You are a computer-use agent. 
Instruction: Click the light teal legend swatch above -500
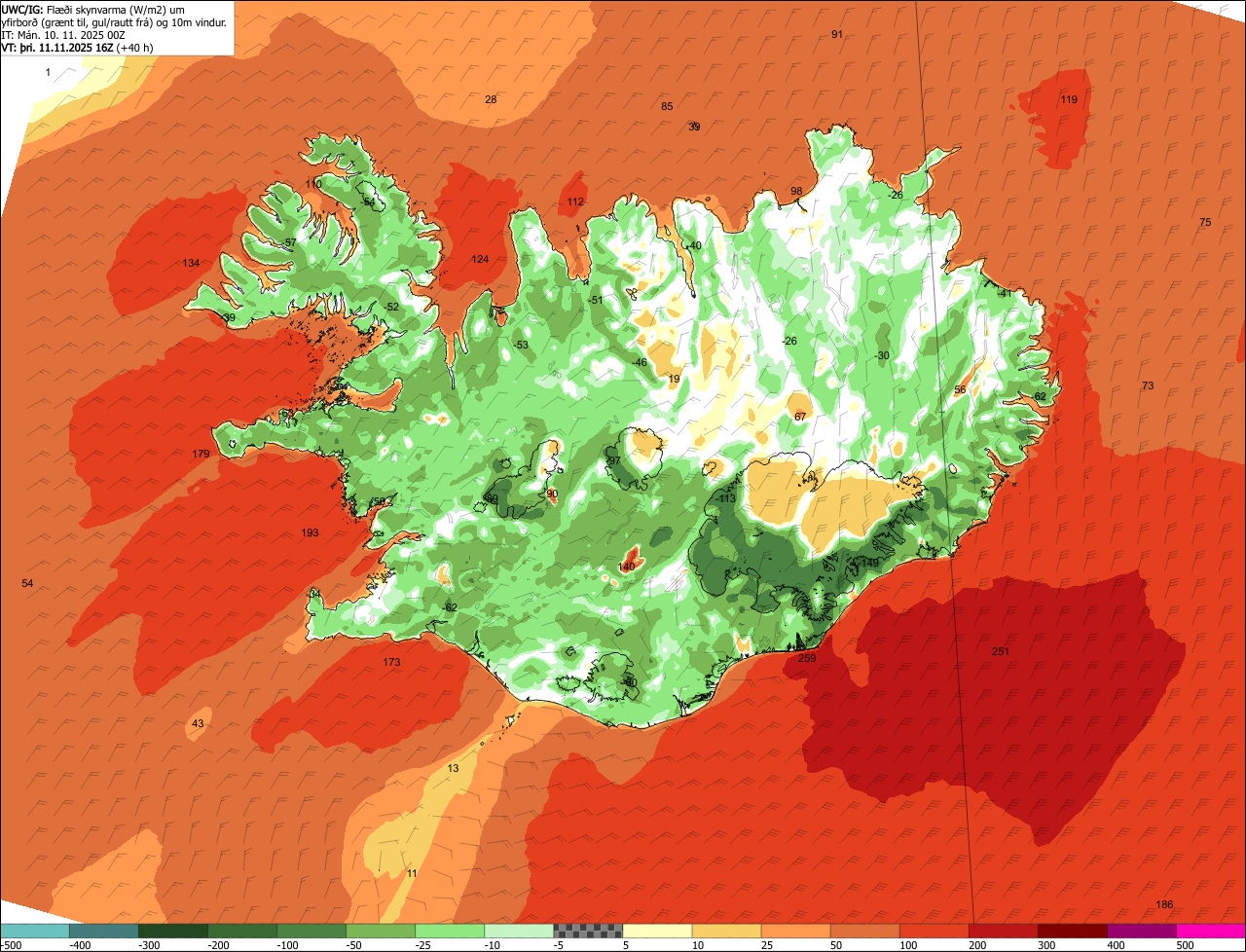[x=34, y=931]
